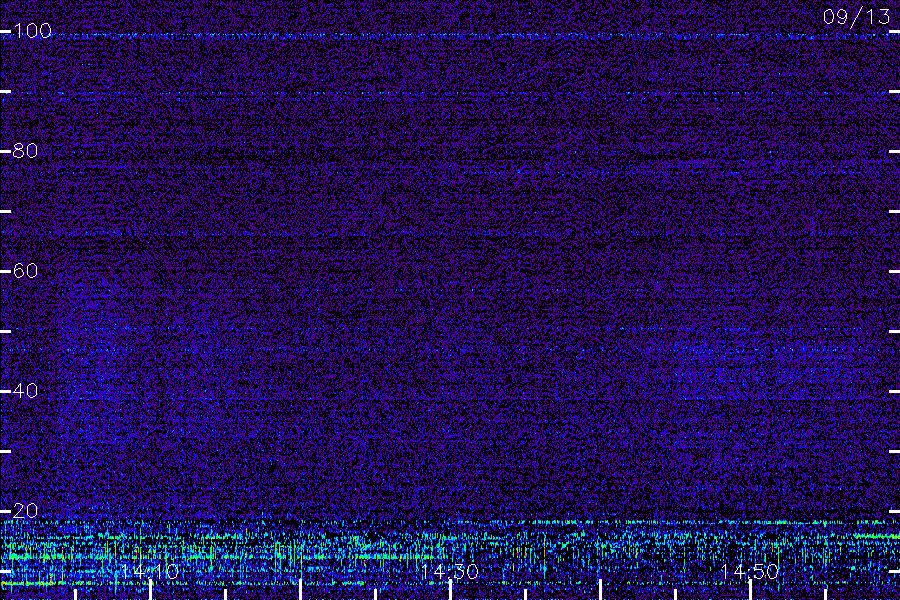
Task: Click the 09/13 date label
Action: pyautogui.click(x=856, y=17)
